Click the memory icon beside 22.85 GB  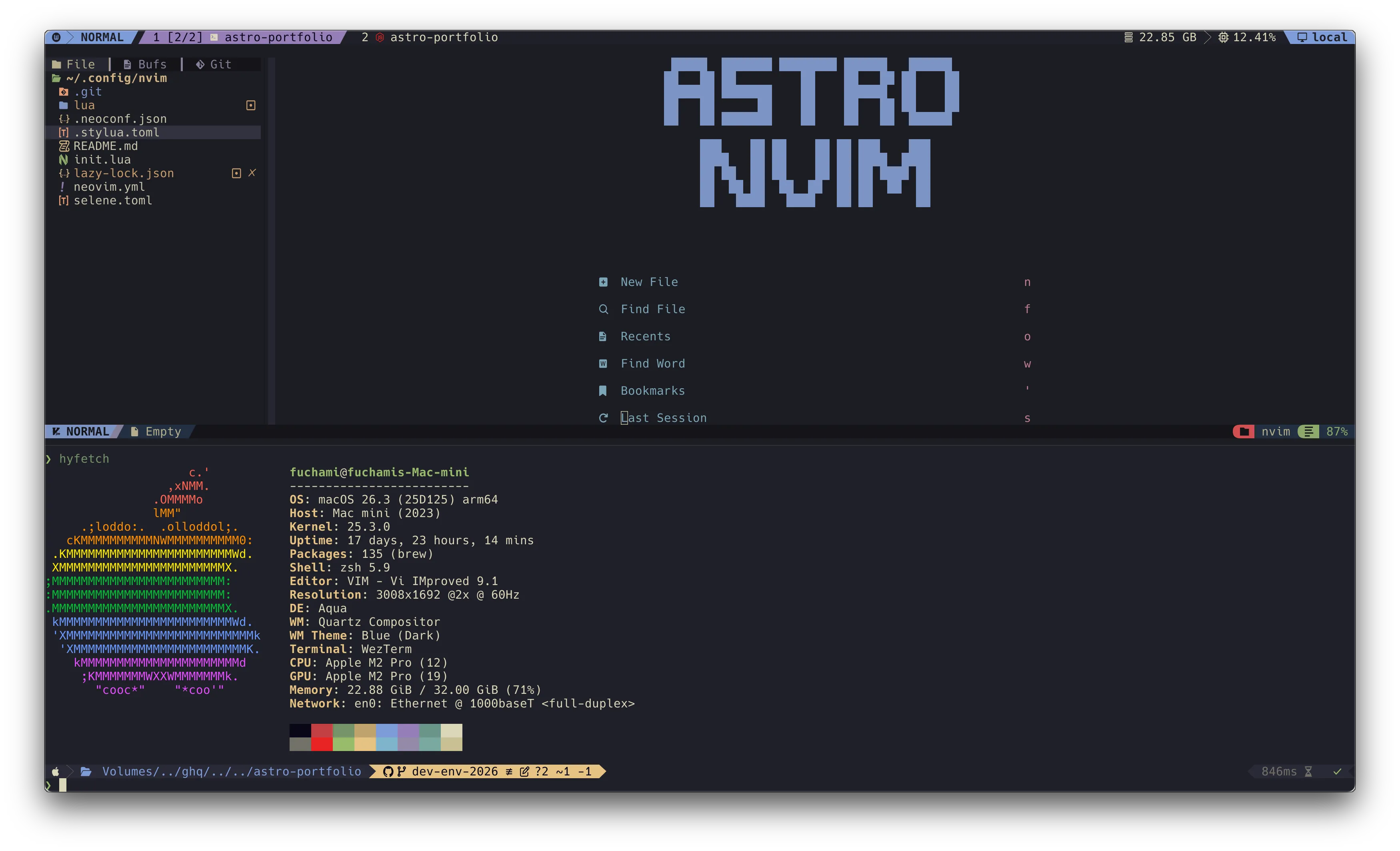click(1128, 38)
